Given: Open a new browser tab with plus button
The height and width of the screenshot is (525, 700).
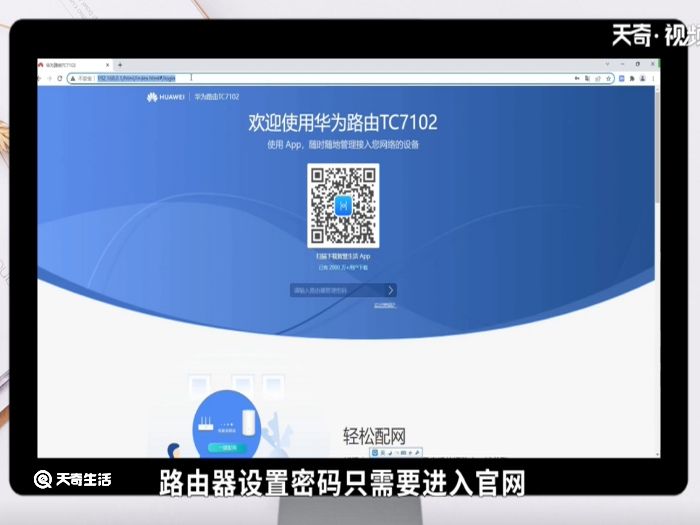Looking at the screenshot, I should click(x=120, y=65).
